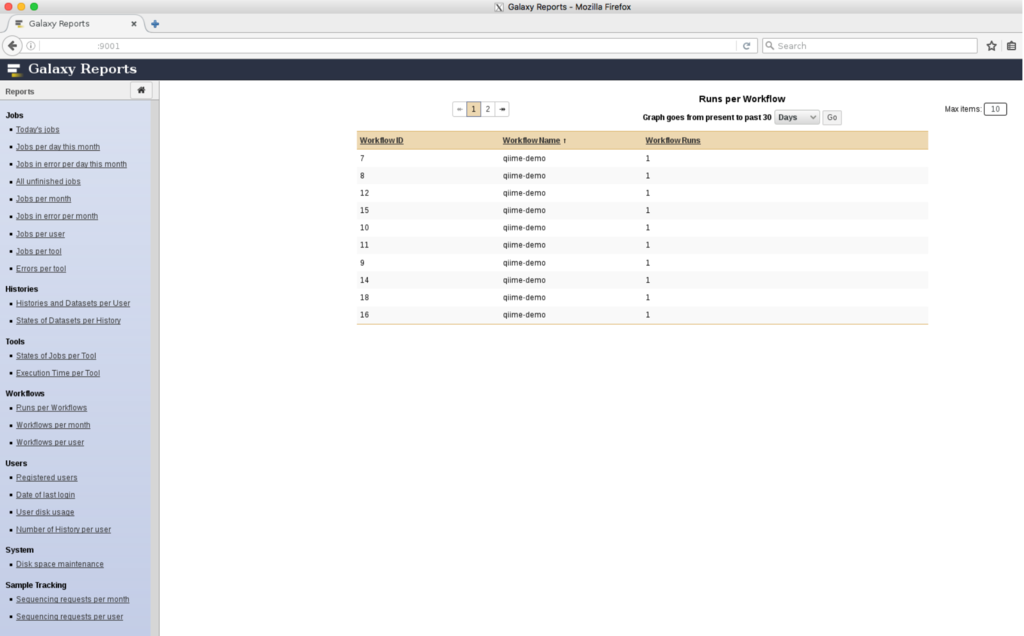Go to next page using arrow icon
The height and width of the screenshot is (636, 1024).
tap(502, 109)
